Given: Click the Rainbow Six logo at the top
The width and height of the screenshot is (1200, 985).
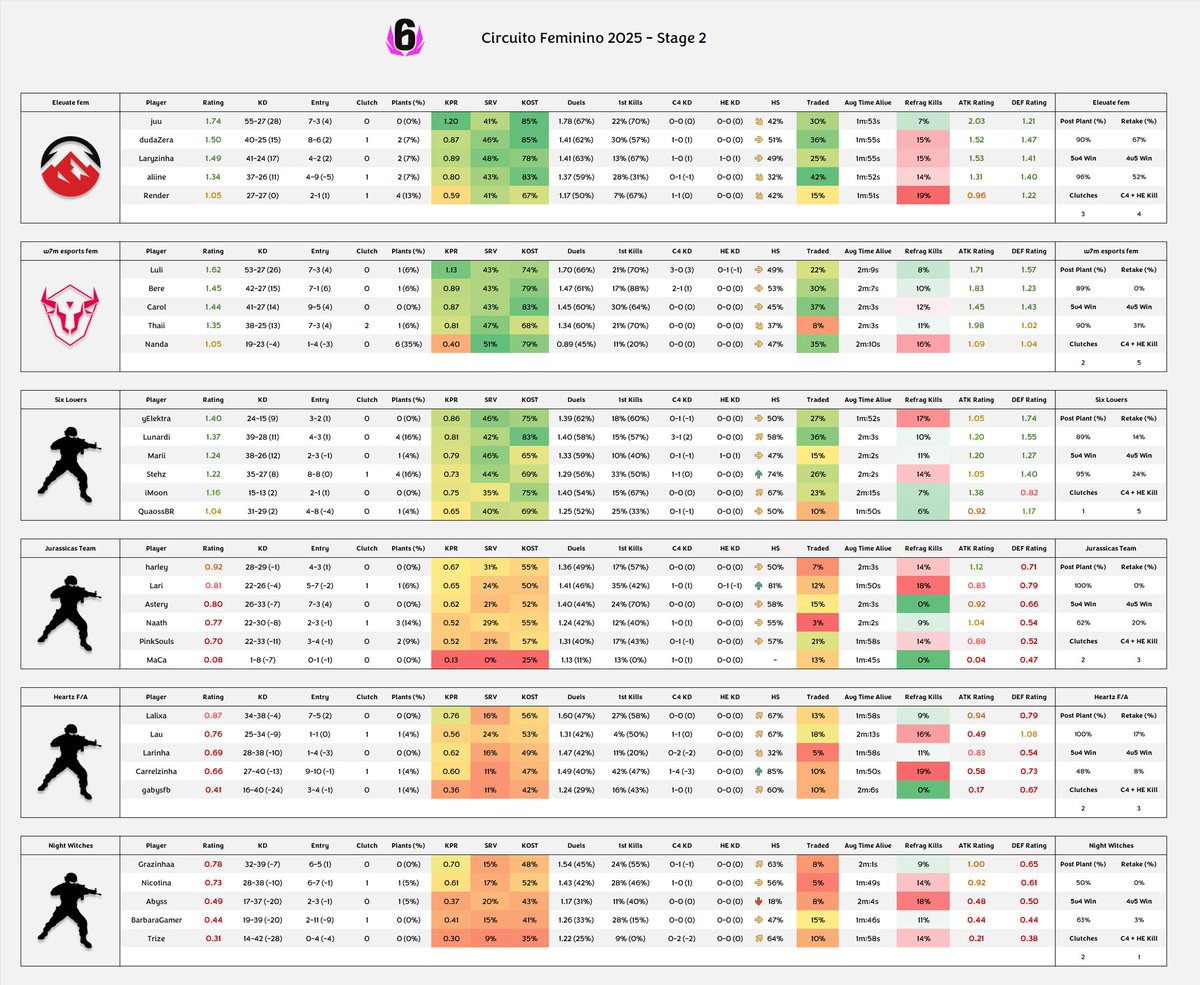Looking at the screenshot, I should click(x=403, y=37).
